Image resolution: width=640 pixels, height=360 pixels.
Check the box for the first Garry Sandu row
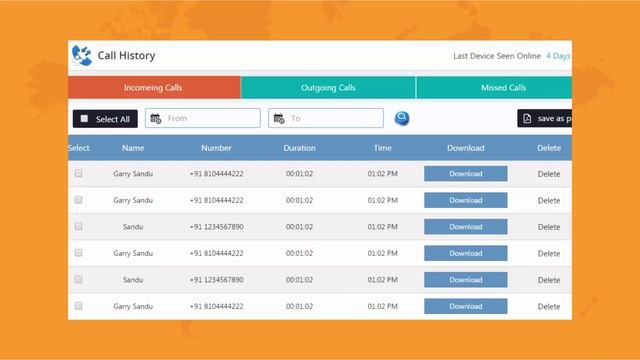pyautogui.click(x=78, y=173)
